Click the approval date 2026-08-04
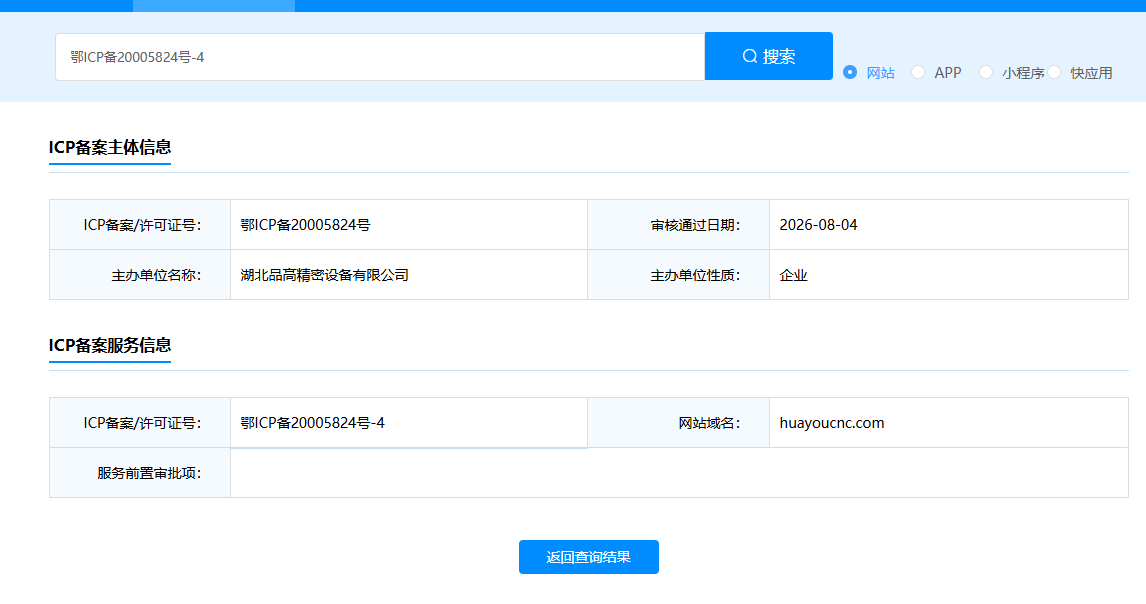This screenshot has width=1146, height=604. [x=819, y=225]
